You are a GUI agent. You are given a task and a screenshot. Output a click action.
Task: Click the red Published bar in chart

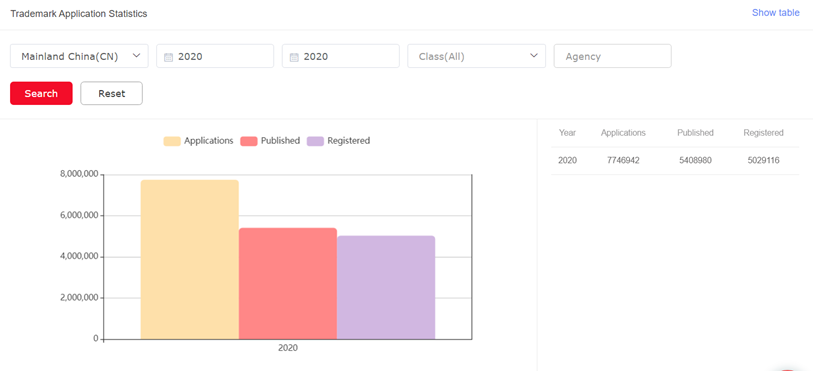[288, 283]
